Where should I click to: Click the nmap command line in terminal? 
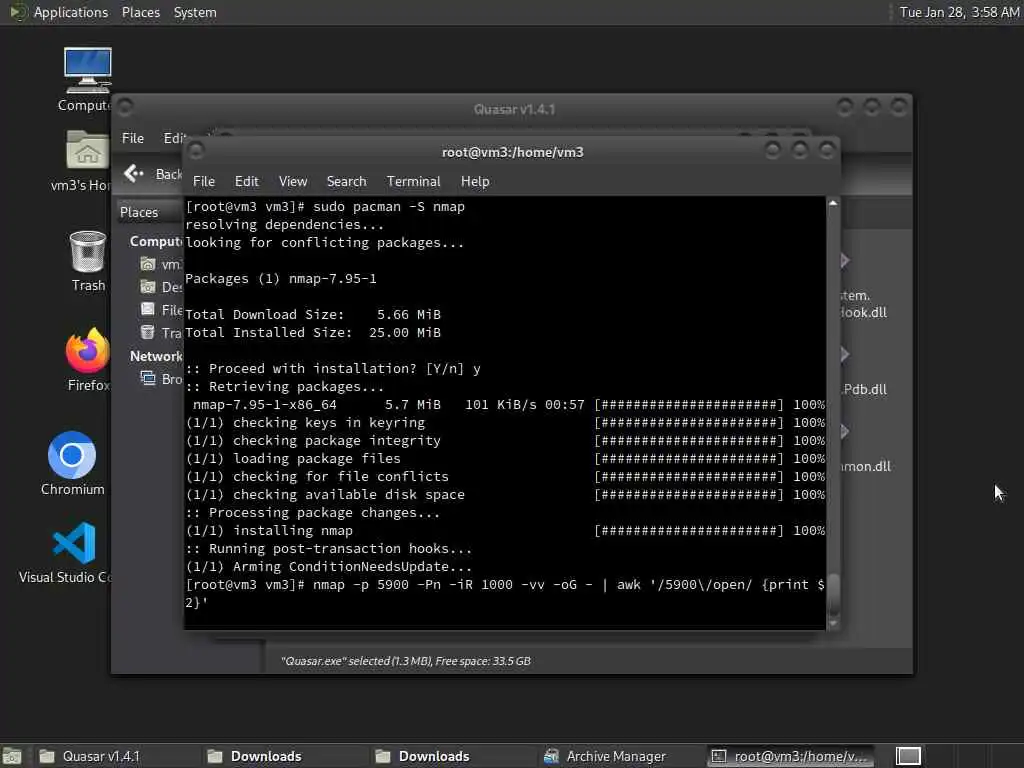click(x=505, y=594)
